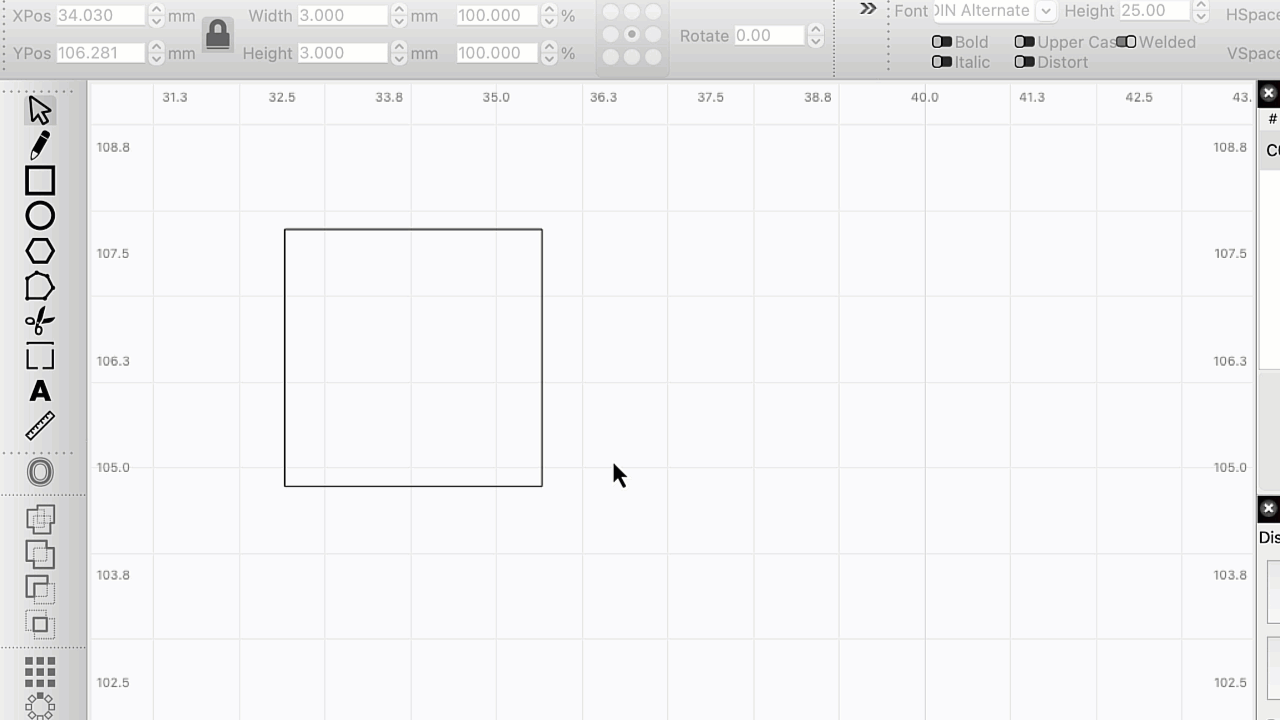Screen dimensions: 1280x720
Task: Pick the Pencil line drawing tool
Action: pyautogui.click(x=40, y=145)
